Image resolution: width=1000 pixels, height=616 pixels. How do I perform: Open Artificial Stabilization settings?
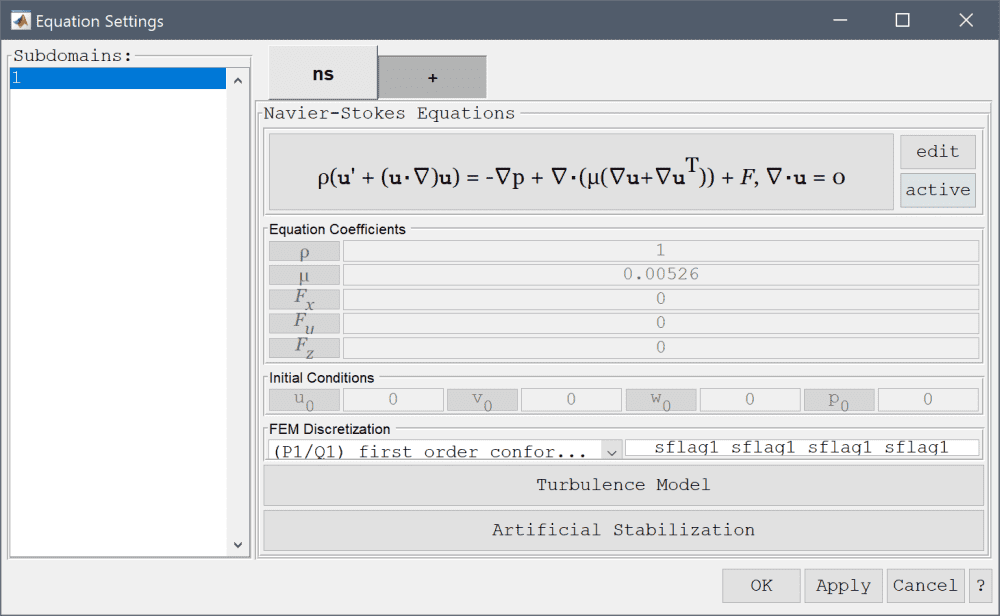[623, 530]
